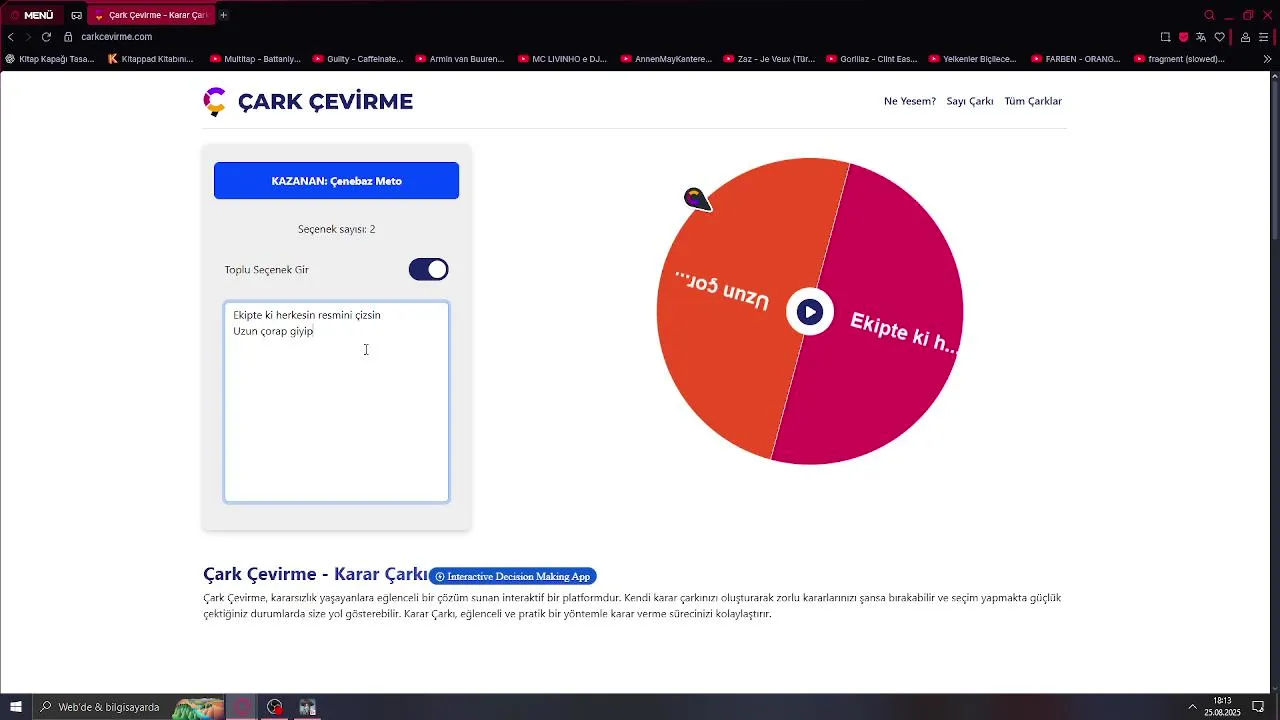Screen dimensions: 1280x720
Task: Open the Kitappad Kitabını... bookmark
Action: point(151,59)
